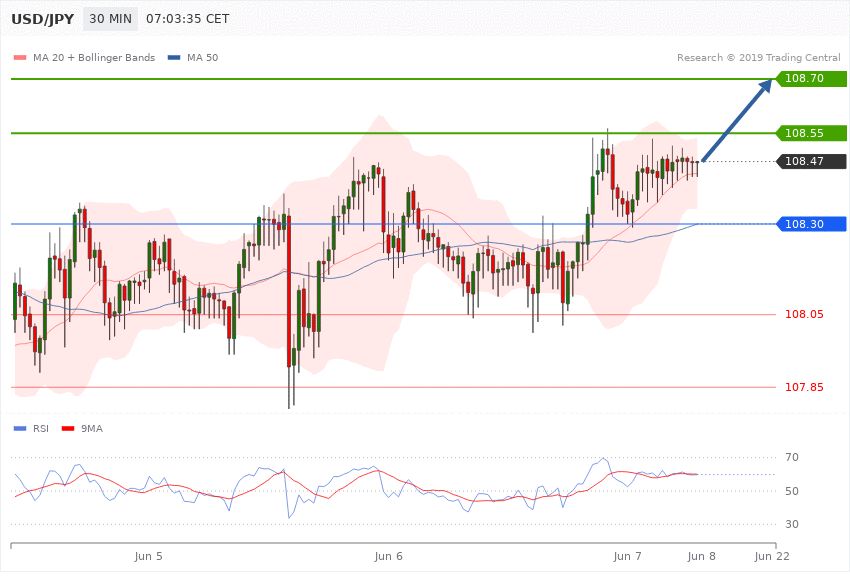Click the blue MA 50 legend swatch
The image size is (850, 576).
click(x=174, y=57)
